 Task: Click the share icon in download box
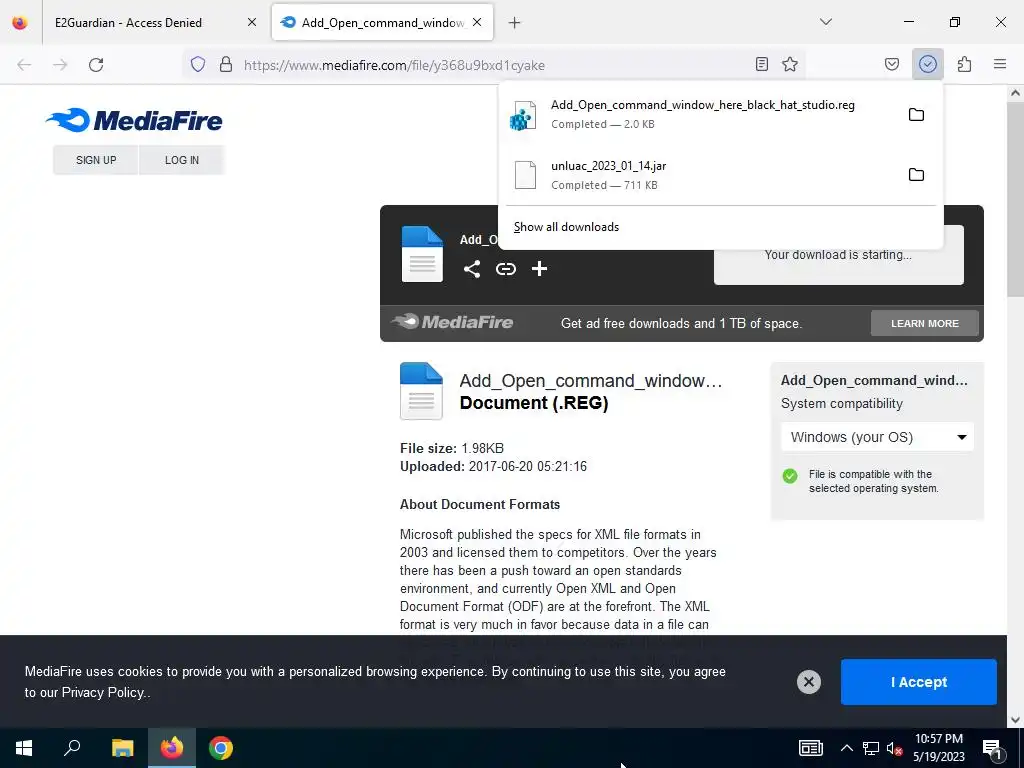[472, 269]
